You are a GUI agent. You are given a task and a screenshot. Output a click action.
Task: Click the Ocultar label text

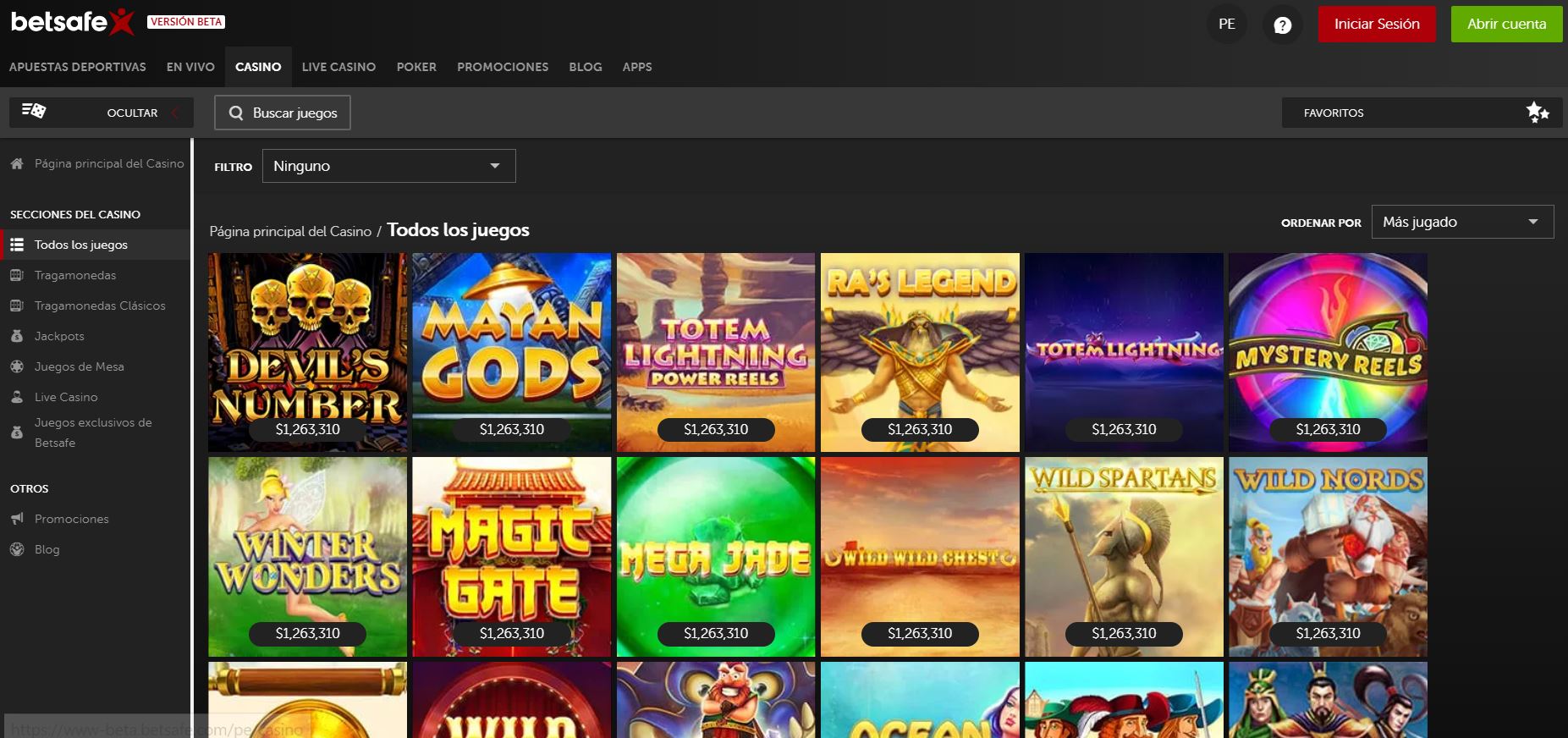coord(132,113)
